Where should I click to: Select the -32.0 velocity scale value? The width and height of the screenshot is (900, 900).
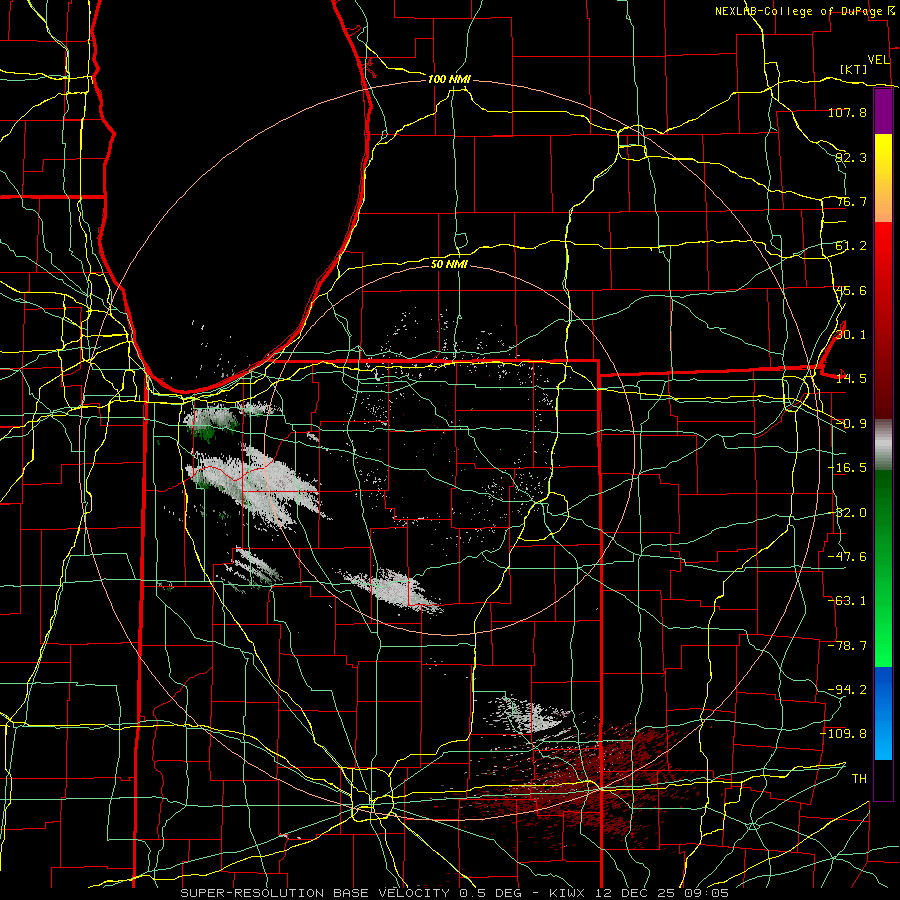coord(847,513)
